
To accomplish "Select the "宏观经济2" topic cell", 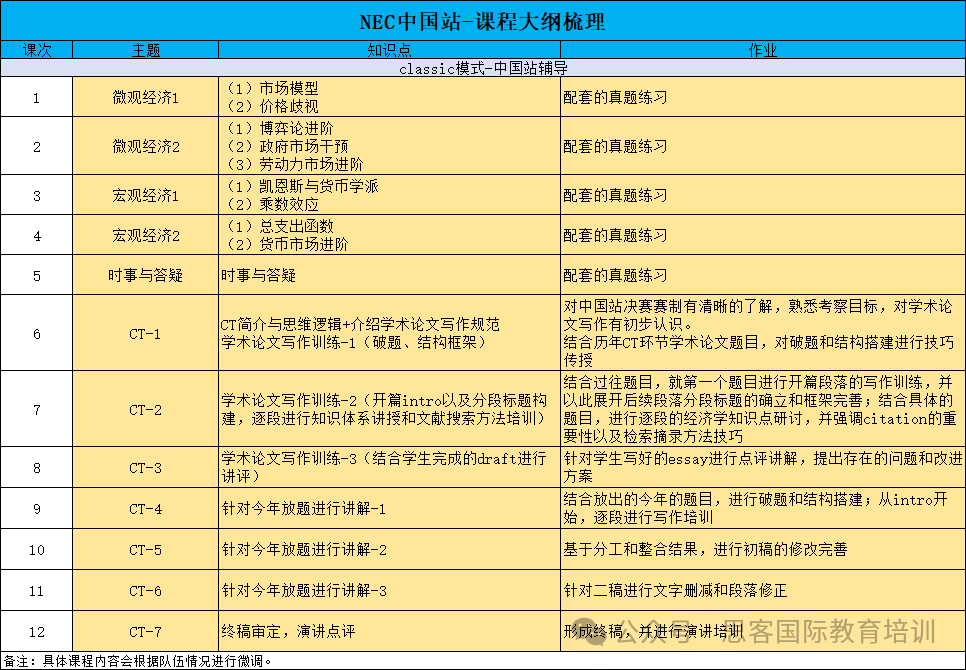I will (145, 235).
